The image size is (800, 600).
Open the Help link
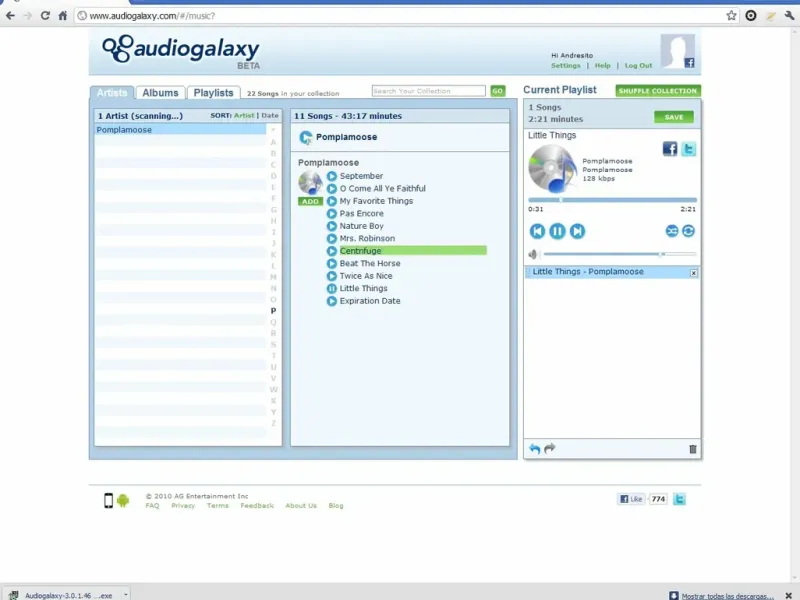pyautogui.click(x=602, y=66)
